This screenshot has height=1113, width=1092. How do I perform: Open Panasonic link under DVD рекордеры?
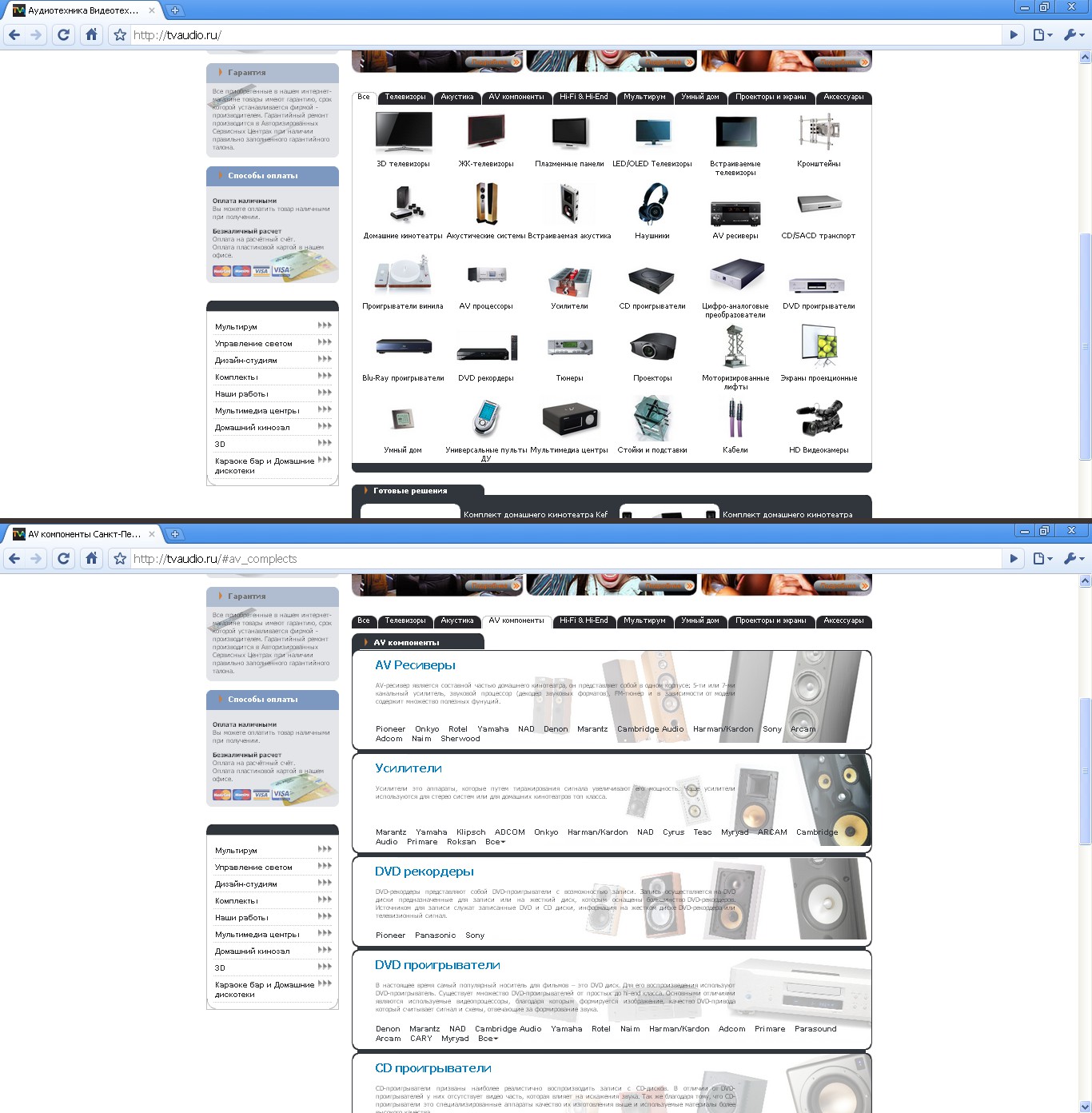[436, 935]
